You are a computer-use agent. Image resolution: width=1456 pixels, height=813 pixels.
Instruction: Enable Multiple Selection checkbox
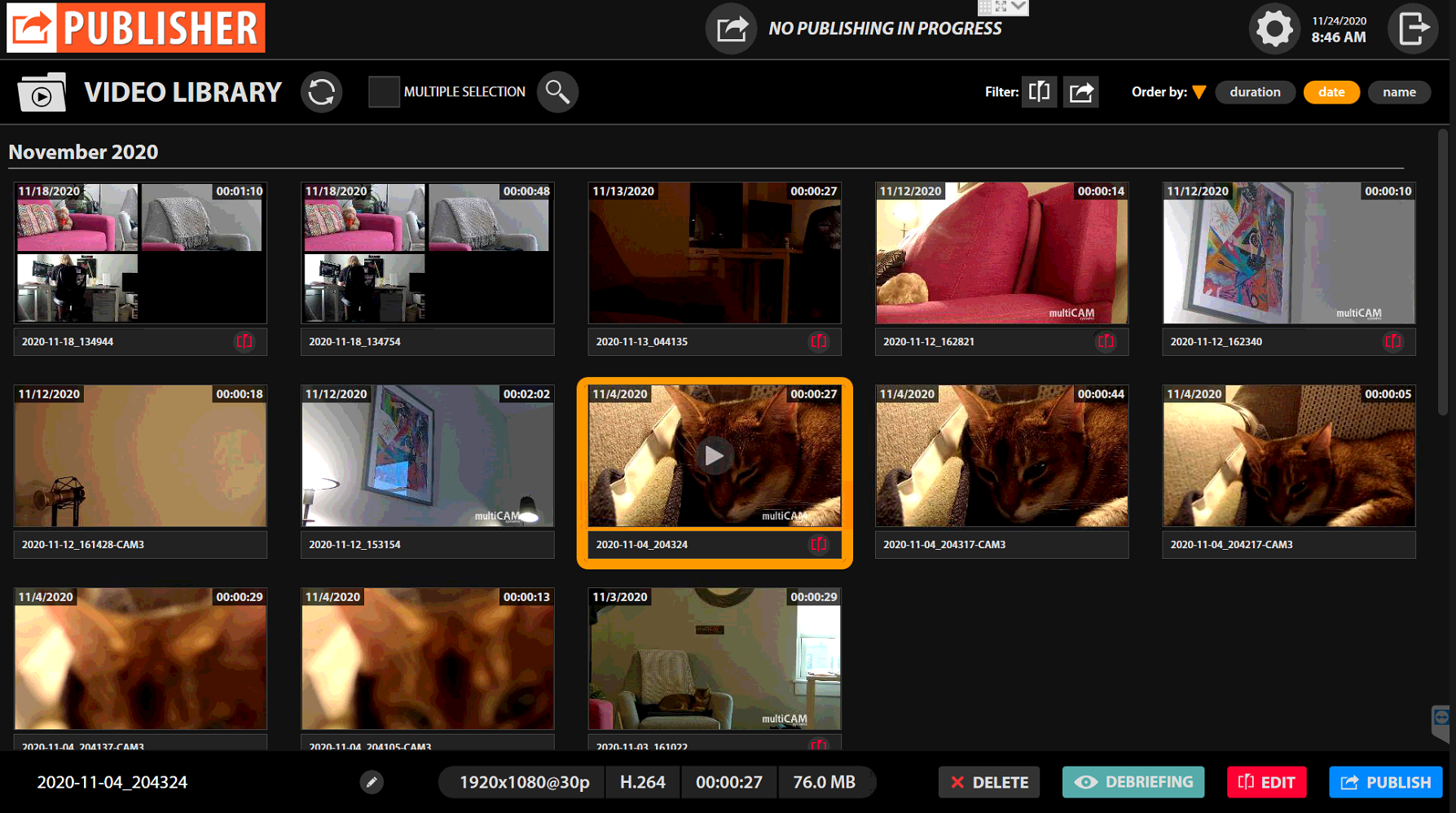[x=384, y=92]
